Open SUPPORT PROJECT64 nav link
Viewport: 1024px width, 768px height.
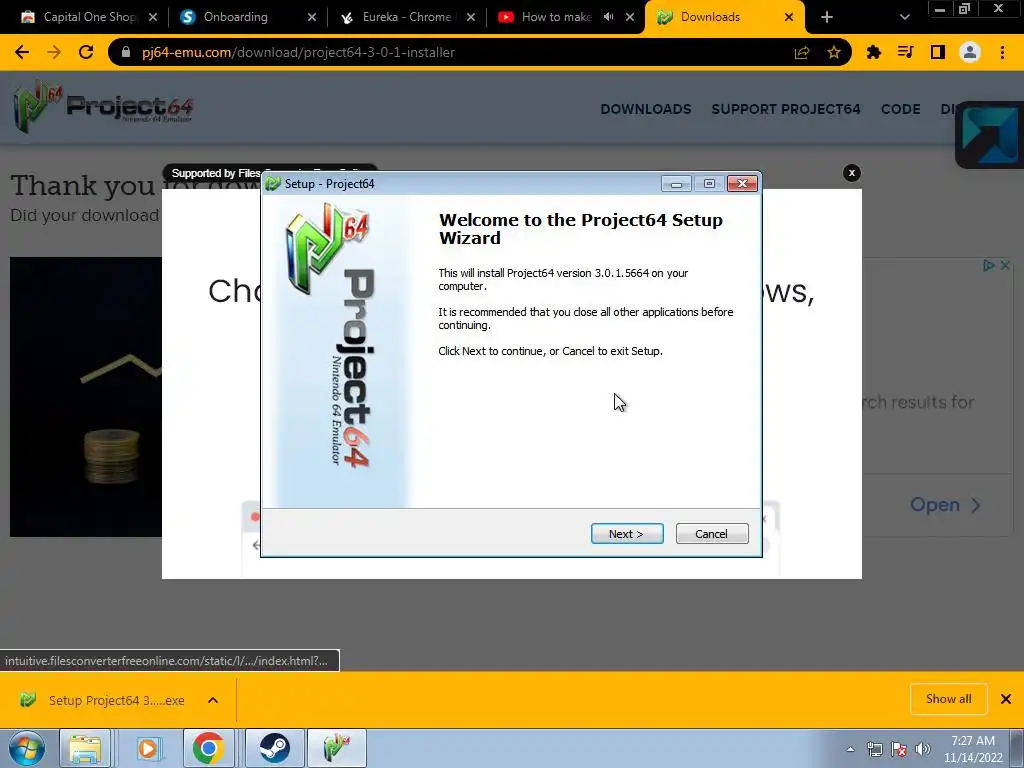[786, 109]
